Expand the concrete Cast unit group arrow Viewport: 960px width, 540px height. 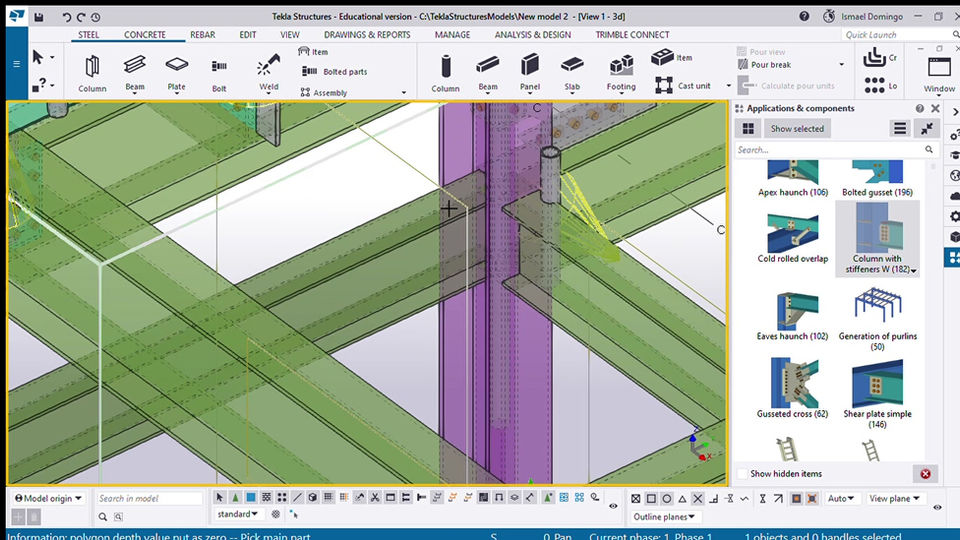(x=729, y=86)
